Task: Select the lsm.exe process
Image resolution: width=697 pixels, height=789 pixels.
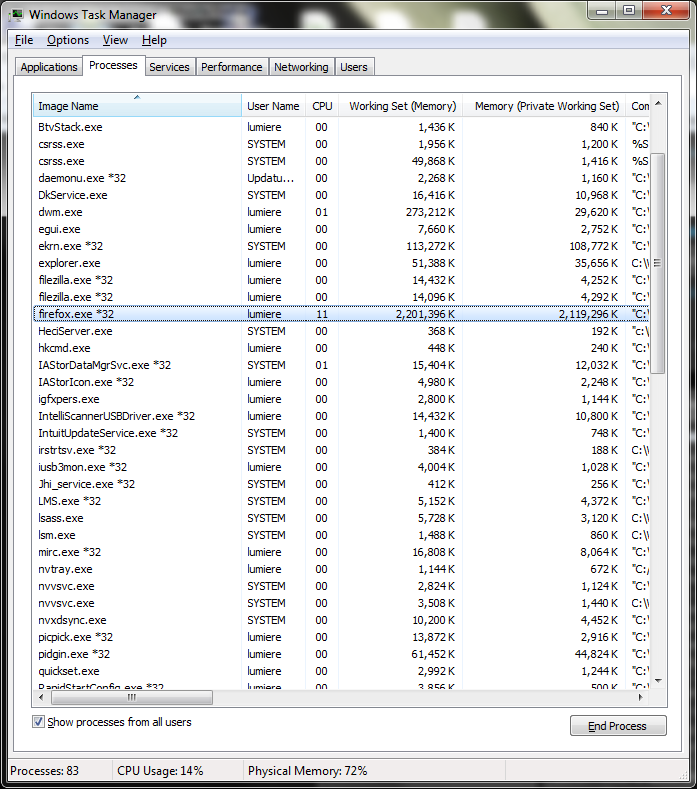Action: (x=341, y=535)
